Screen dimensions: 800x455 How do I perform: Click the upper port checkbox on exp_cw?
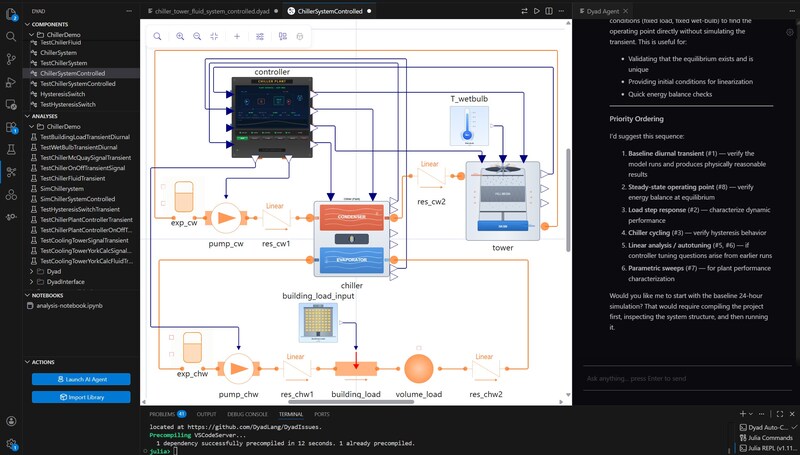coord(163,186)
